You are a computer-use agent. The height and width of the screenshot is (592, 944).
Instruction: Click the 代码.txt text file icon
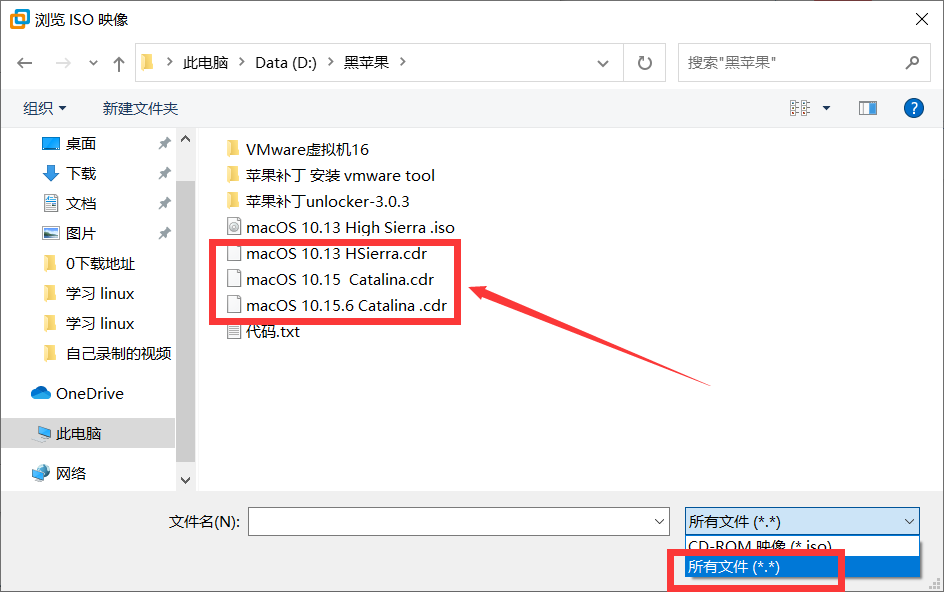tap(234, 331)
